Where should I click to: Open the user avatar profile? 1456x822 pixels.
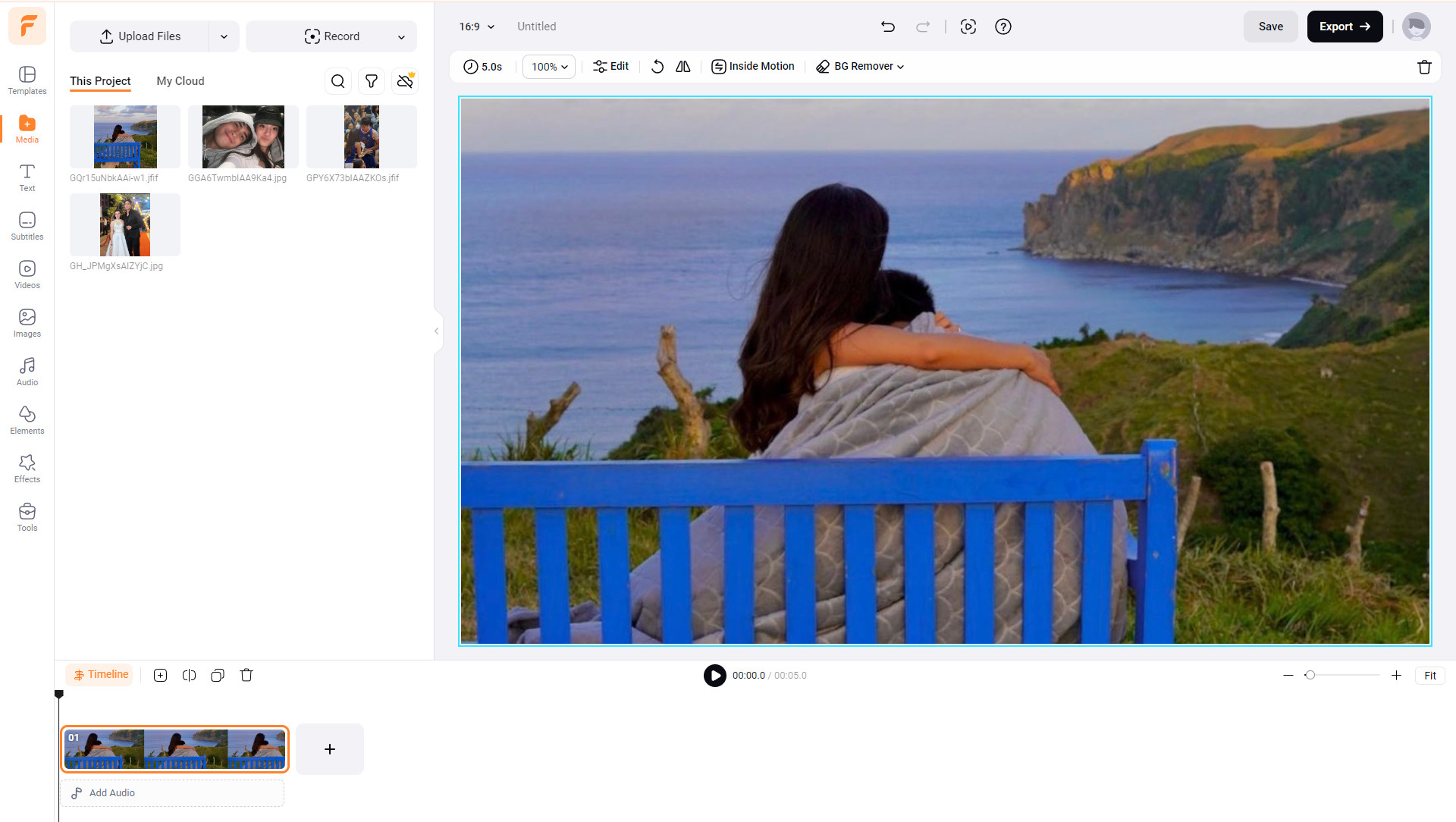(1416, 27)
